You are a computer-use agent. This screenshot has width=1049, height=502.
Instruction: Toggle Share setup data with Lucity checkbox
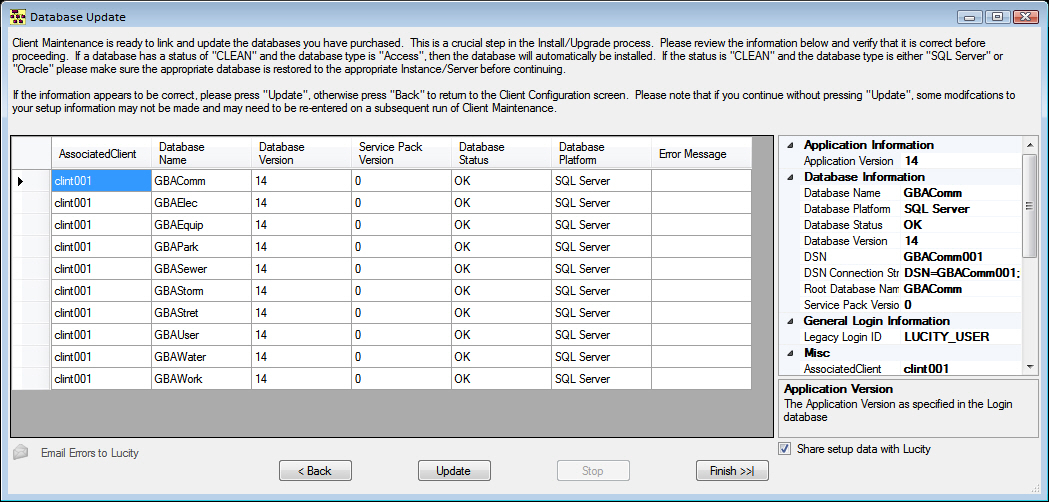coord(785,449)
